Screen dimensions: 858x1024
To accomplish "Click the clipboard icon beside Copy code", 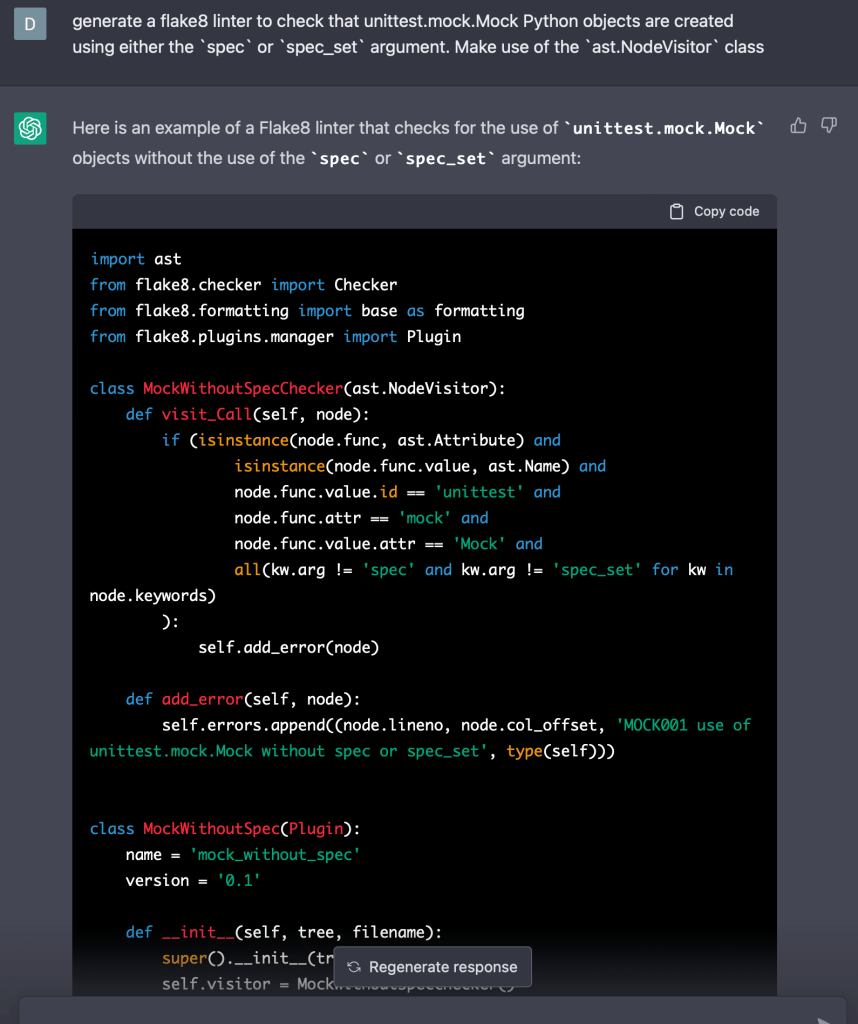I will pos(677,211).
